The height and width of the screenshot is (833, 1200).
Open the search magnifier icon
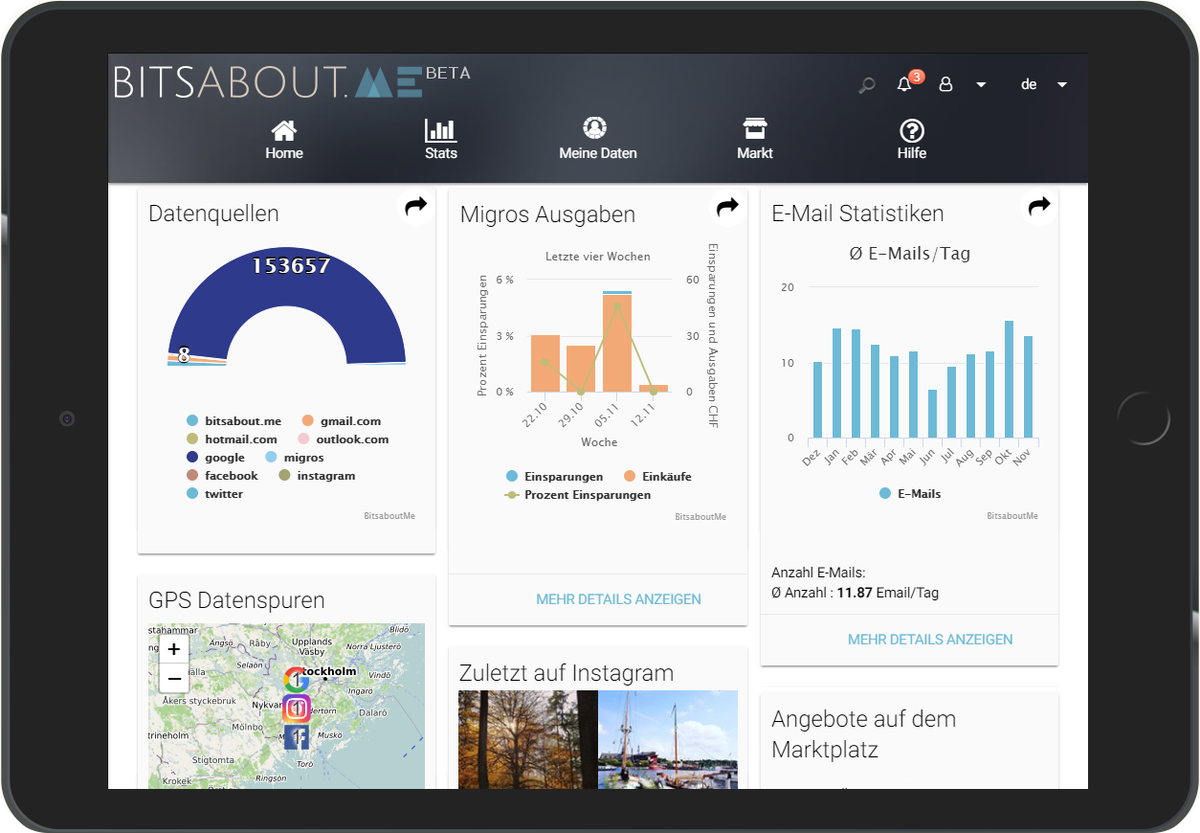tap(867, 85)
